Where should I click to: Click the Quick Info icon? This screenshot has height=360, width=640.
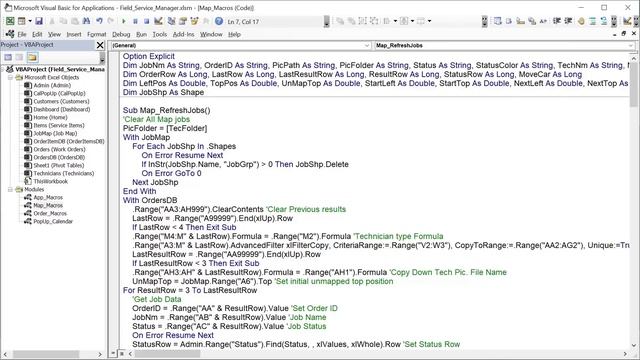click(x=520, y=21)
